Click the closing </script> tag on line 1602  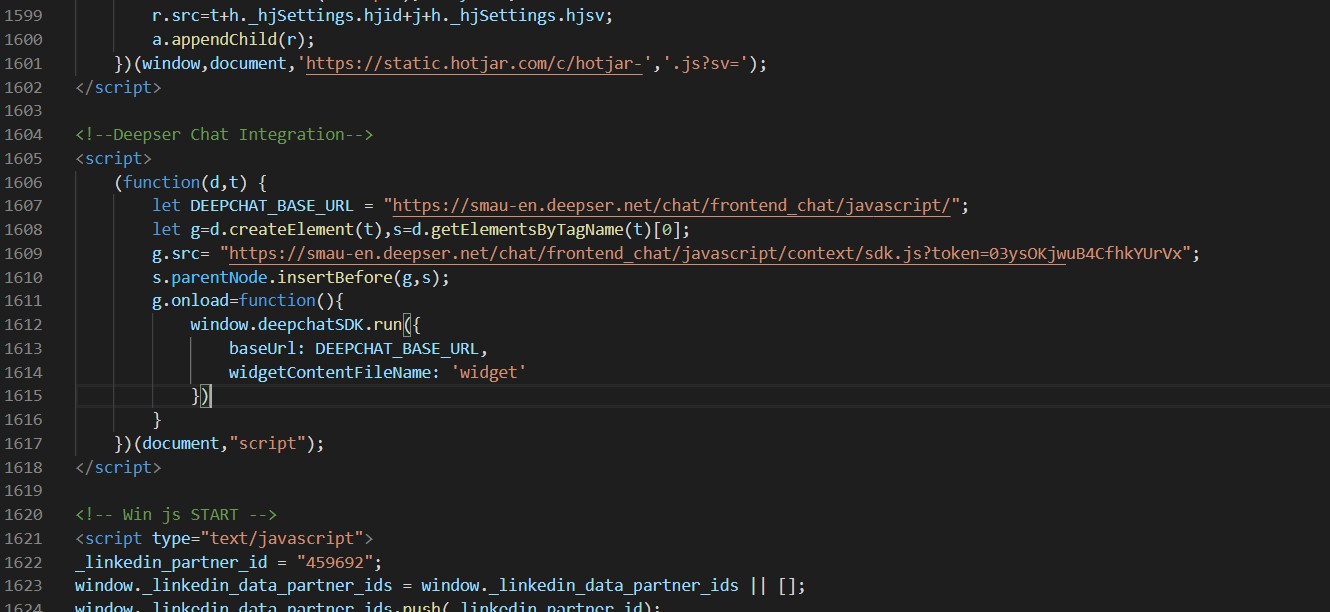(118, 87)
